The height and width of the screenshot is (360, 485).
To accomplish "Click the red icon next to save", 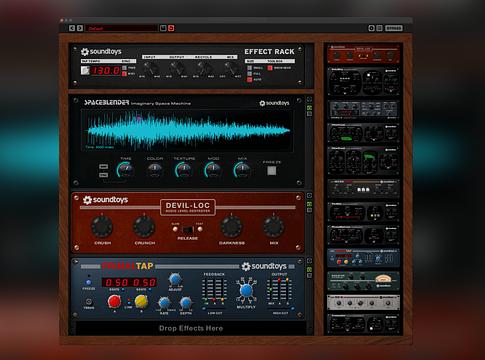I will click(x=171, y=28).
